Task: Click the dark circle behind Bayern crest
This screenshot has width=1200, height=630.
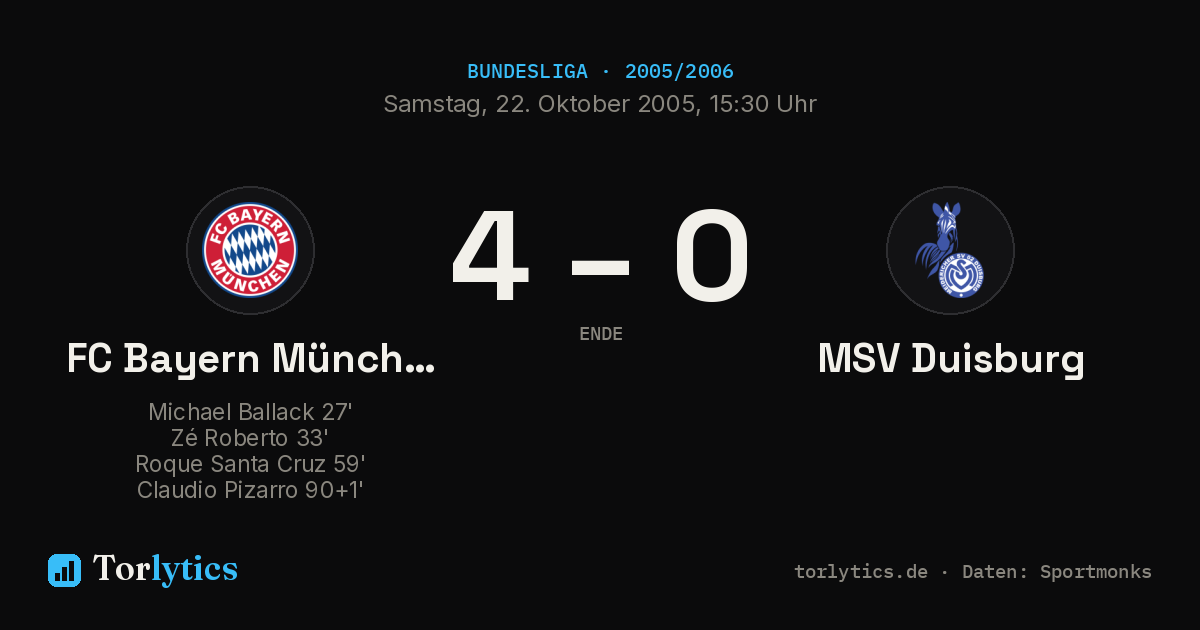Action: (250, 250)
